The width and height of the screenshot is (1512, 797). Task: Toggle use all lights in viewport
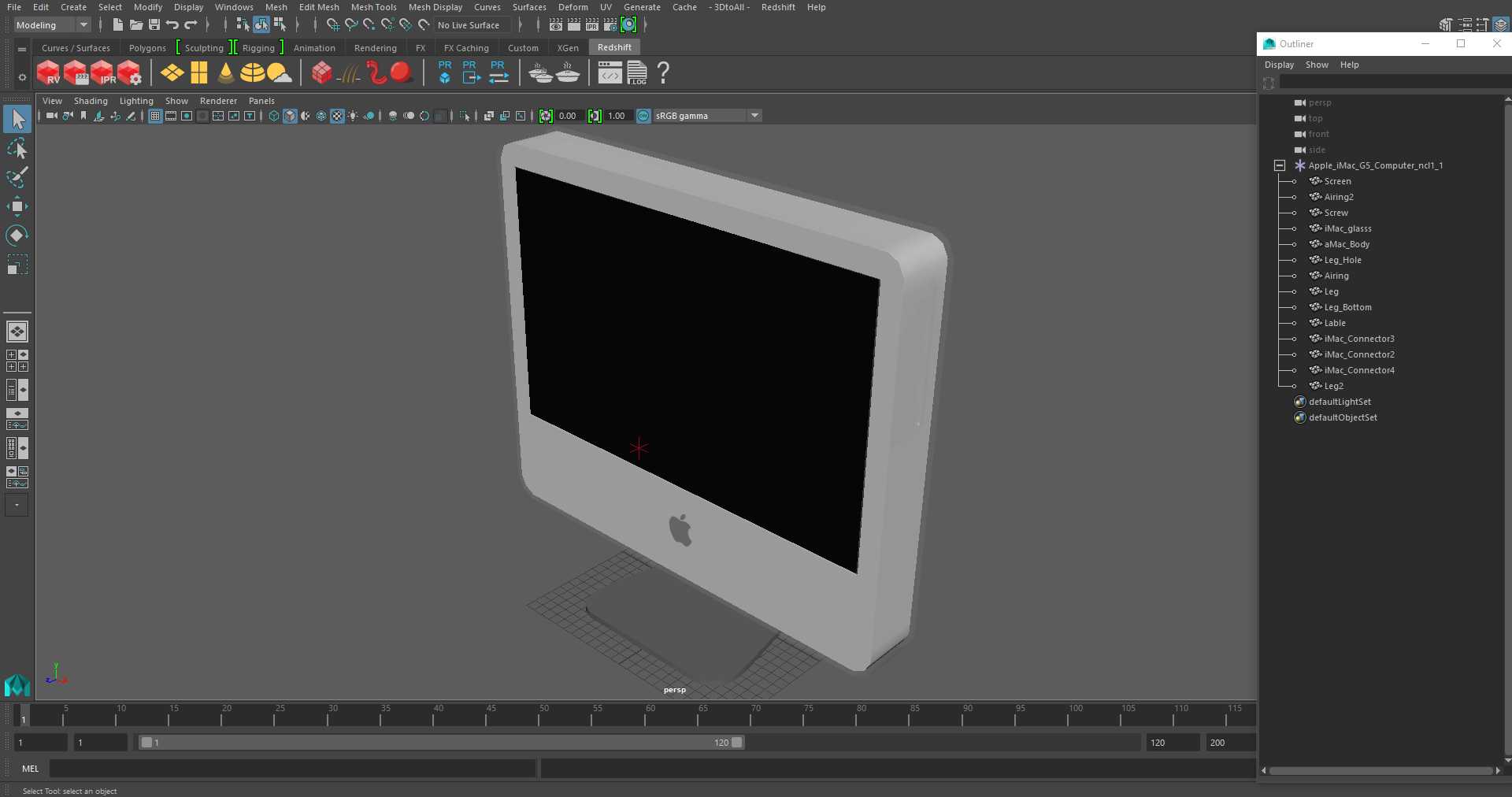353,116
